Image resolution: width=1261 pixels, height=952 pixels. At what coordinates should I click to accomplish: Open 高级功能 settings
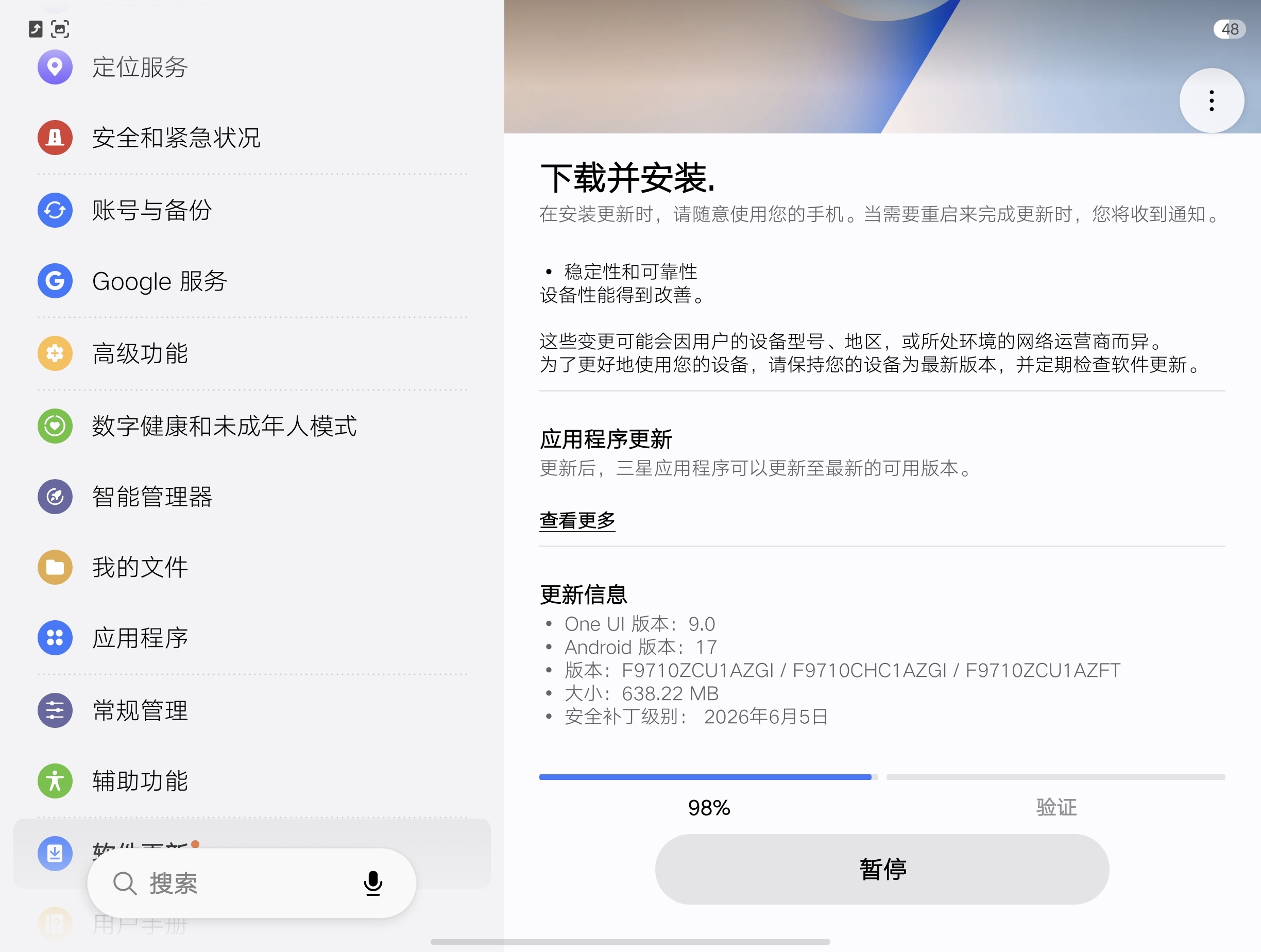pyautogui.click(x=252, y=353)
